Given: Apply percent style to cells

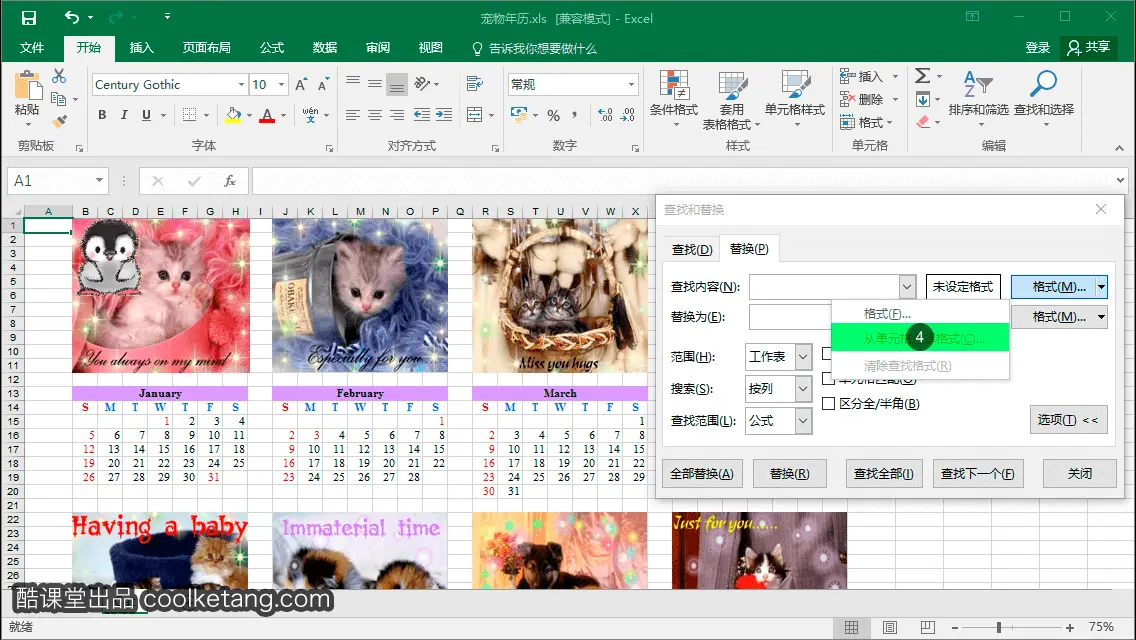Looking at the screenshot, I should [554, 115].
